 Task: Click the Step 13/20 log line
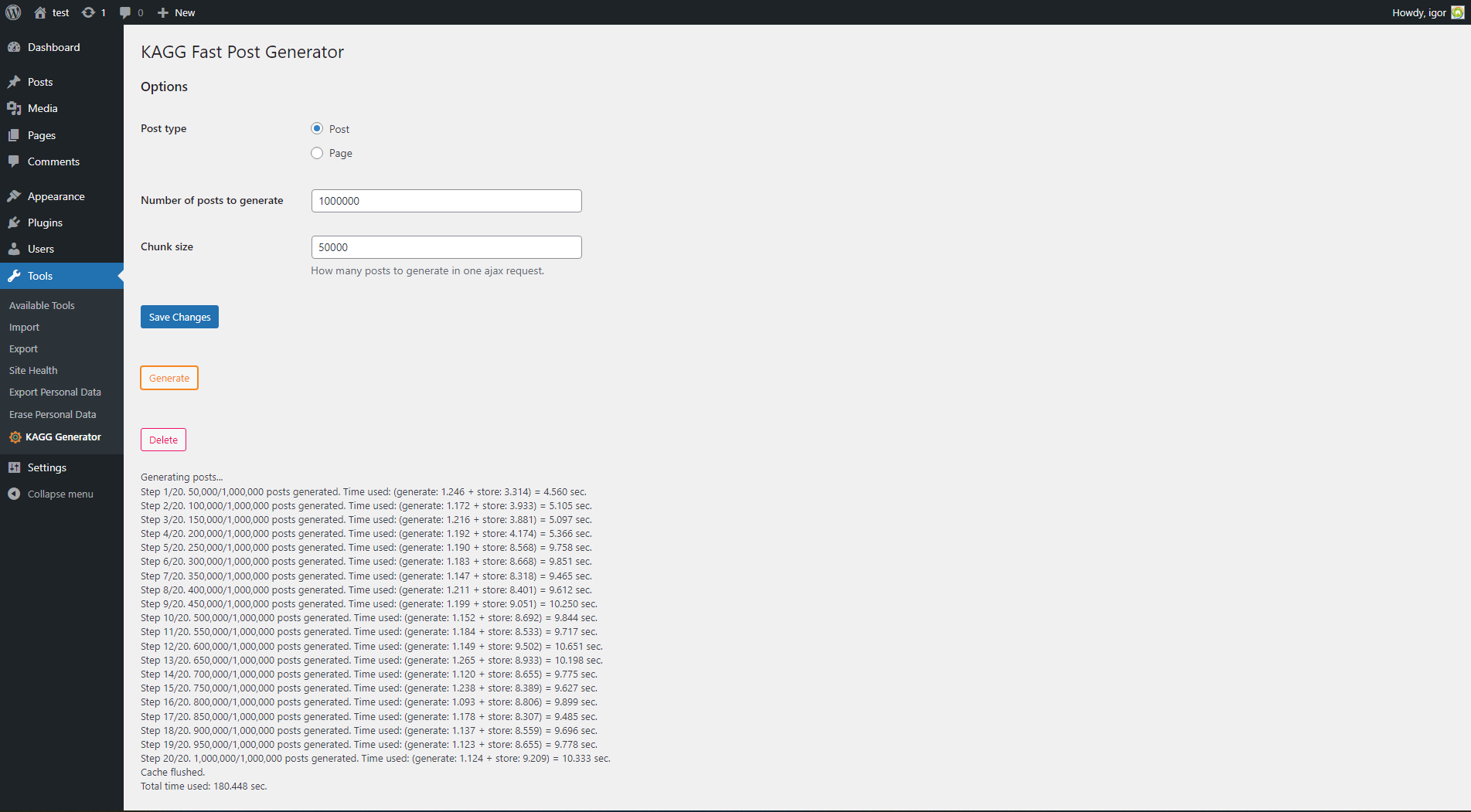tap(372, 660)
